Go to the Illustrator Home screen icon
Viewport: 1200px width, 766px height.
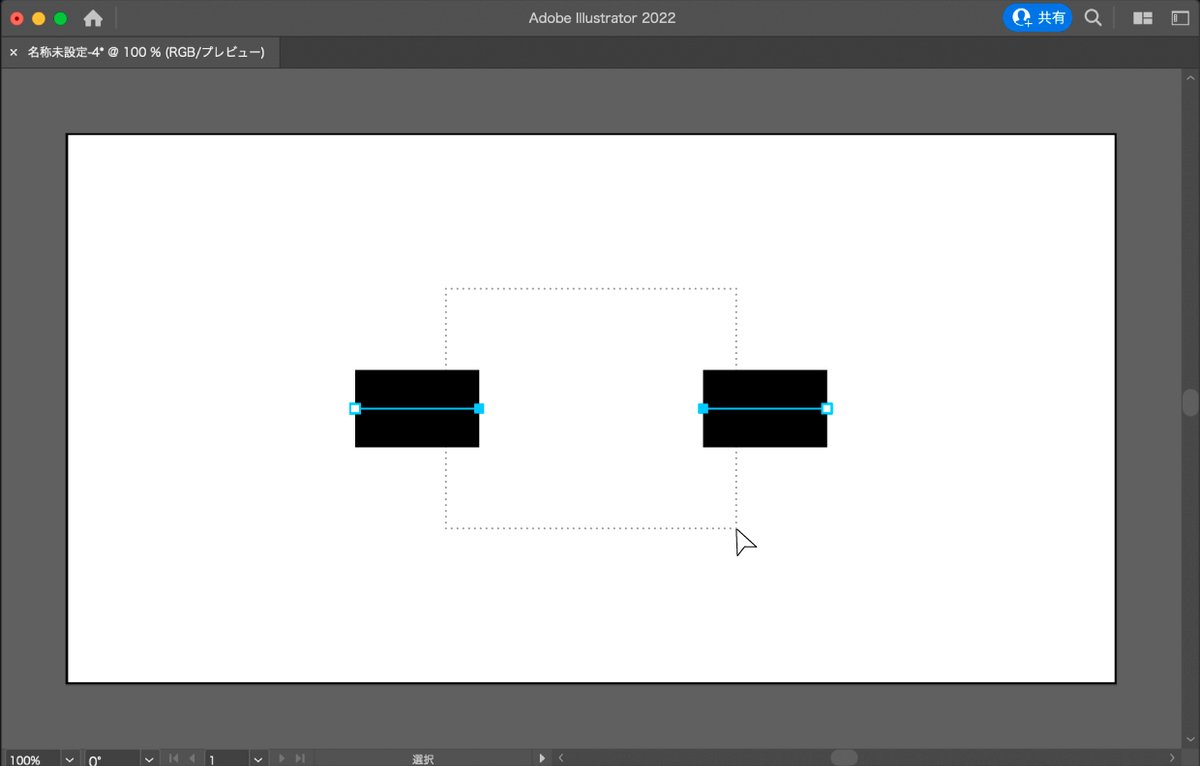93,18
